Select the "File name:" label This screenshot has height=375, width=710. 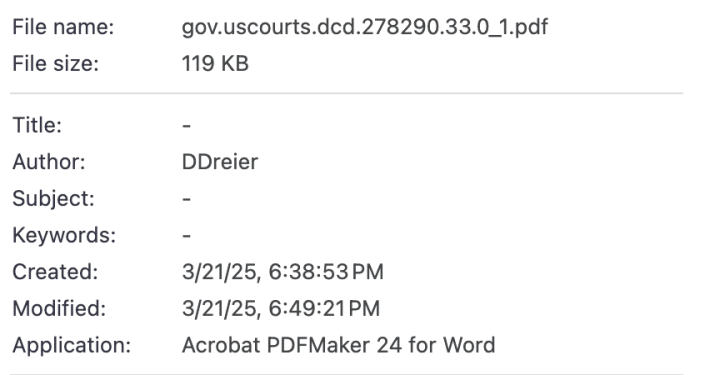click(63, 27)
